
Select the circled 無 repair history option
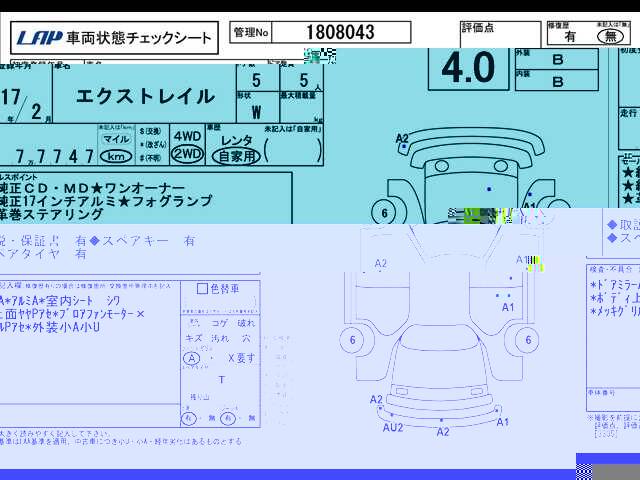[610, 37]
